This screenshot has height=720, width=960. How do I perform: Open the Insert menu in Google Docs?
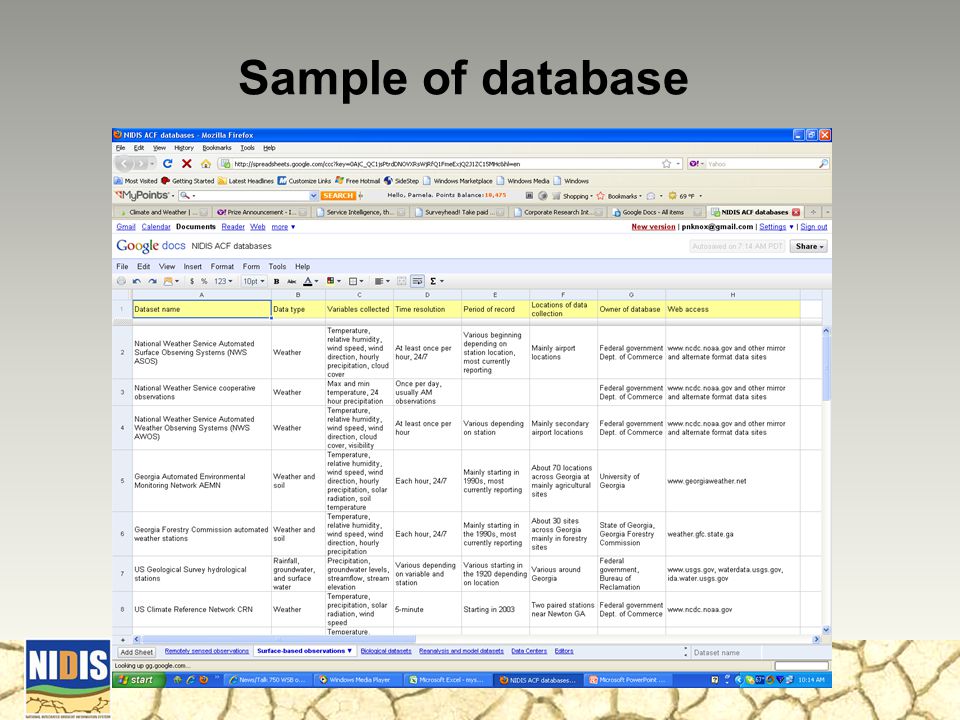(192, 266)
